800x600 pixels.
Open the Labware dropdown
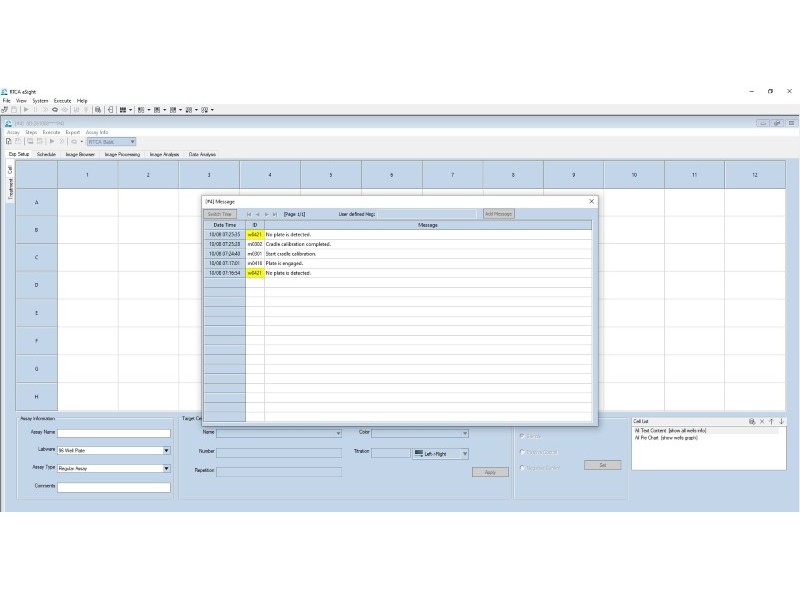pos(166,451)
